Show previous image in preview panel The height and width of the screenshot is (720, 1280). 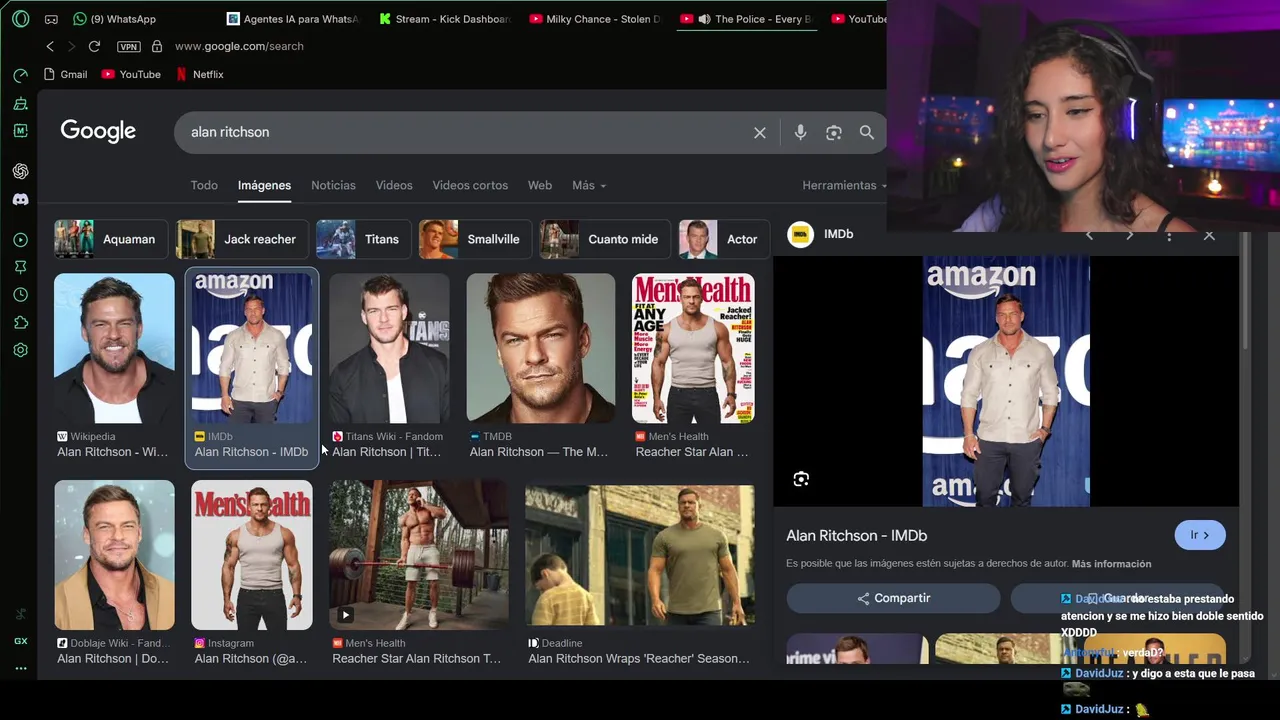(x=1089, y=236)
